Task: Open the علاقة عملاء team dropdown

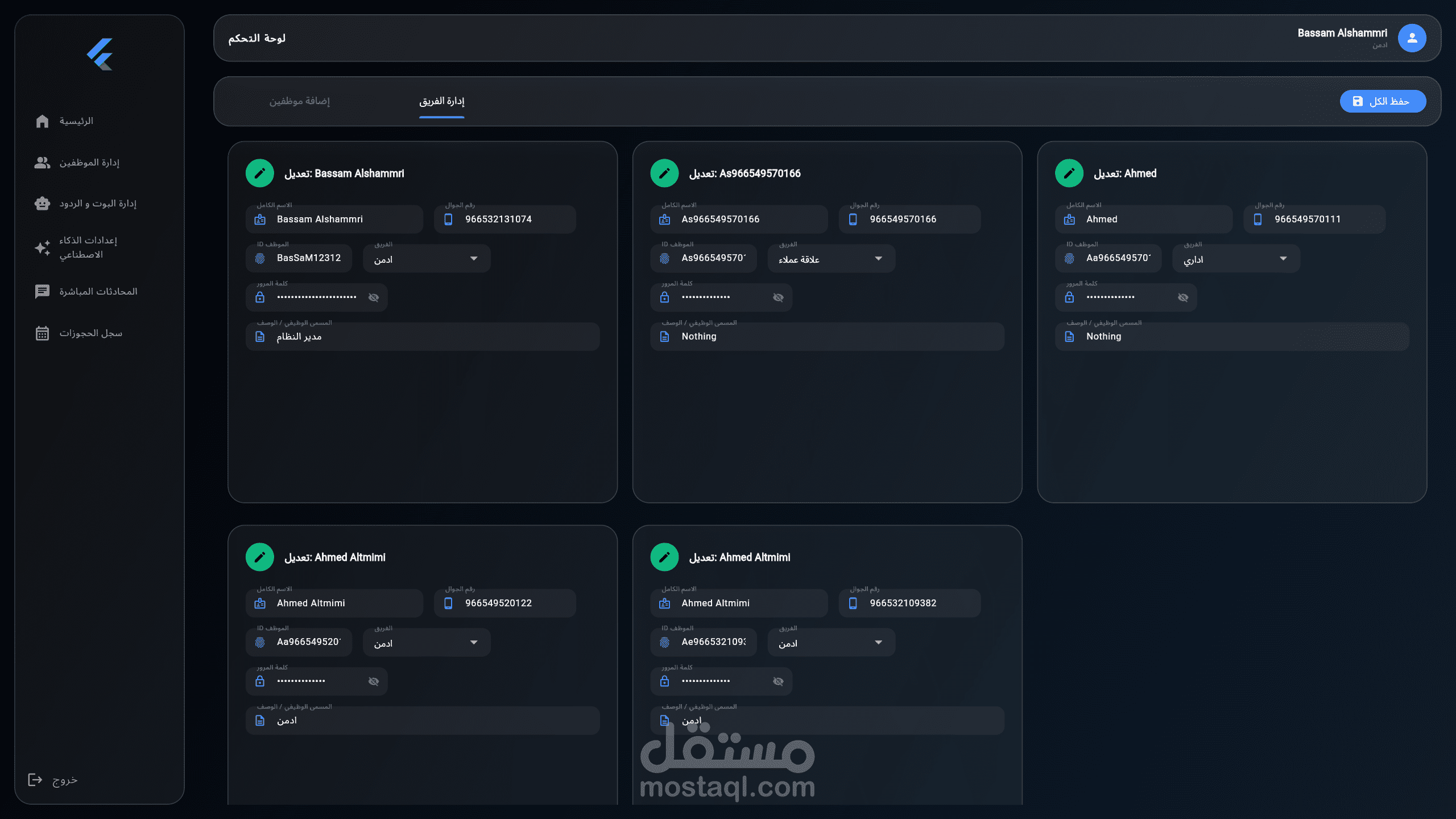Action: [878, 259]
